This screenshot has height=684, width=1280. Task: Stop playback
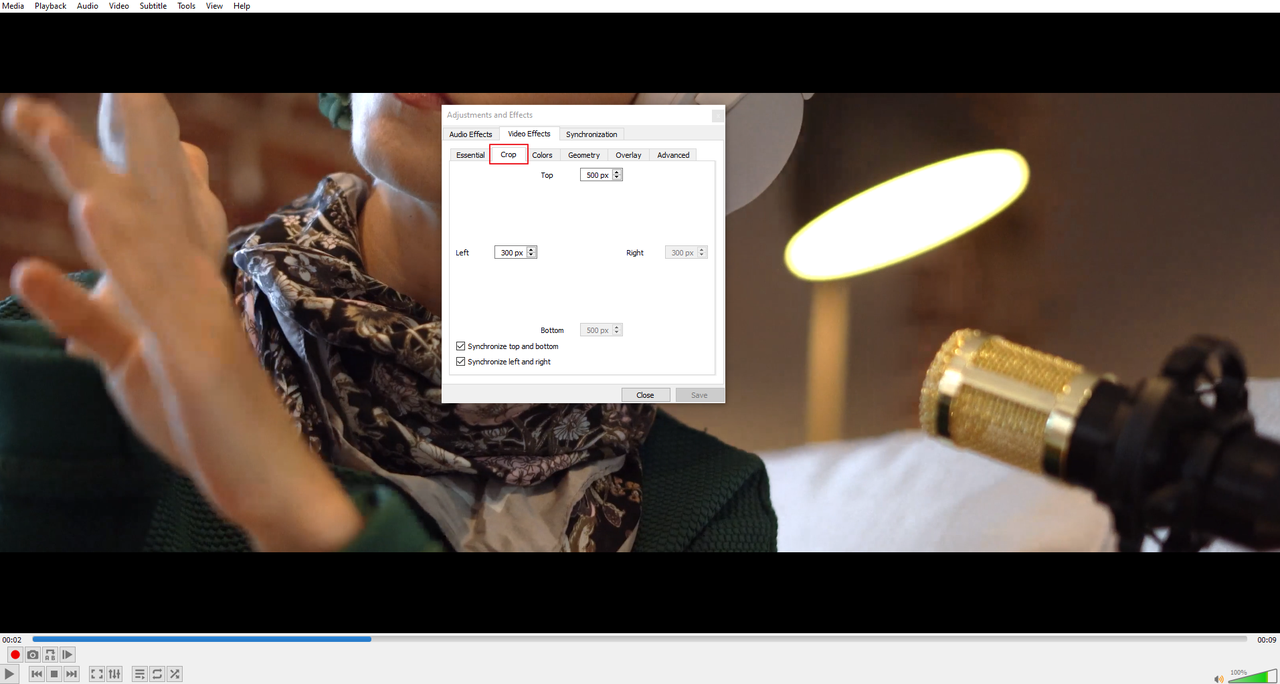tap(54, 675)
